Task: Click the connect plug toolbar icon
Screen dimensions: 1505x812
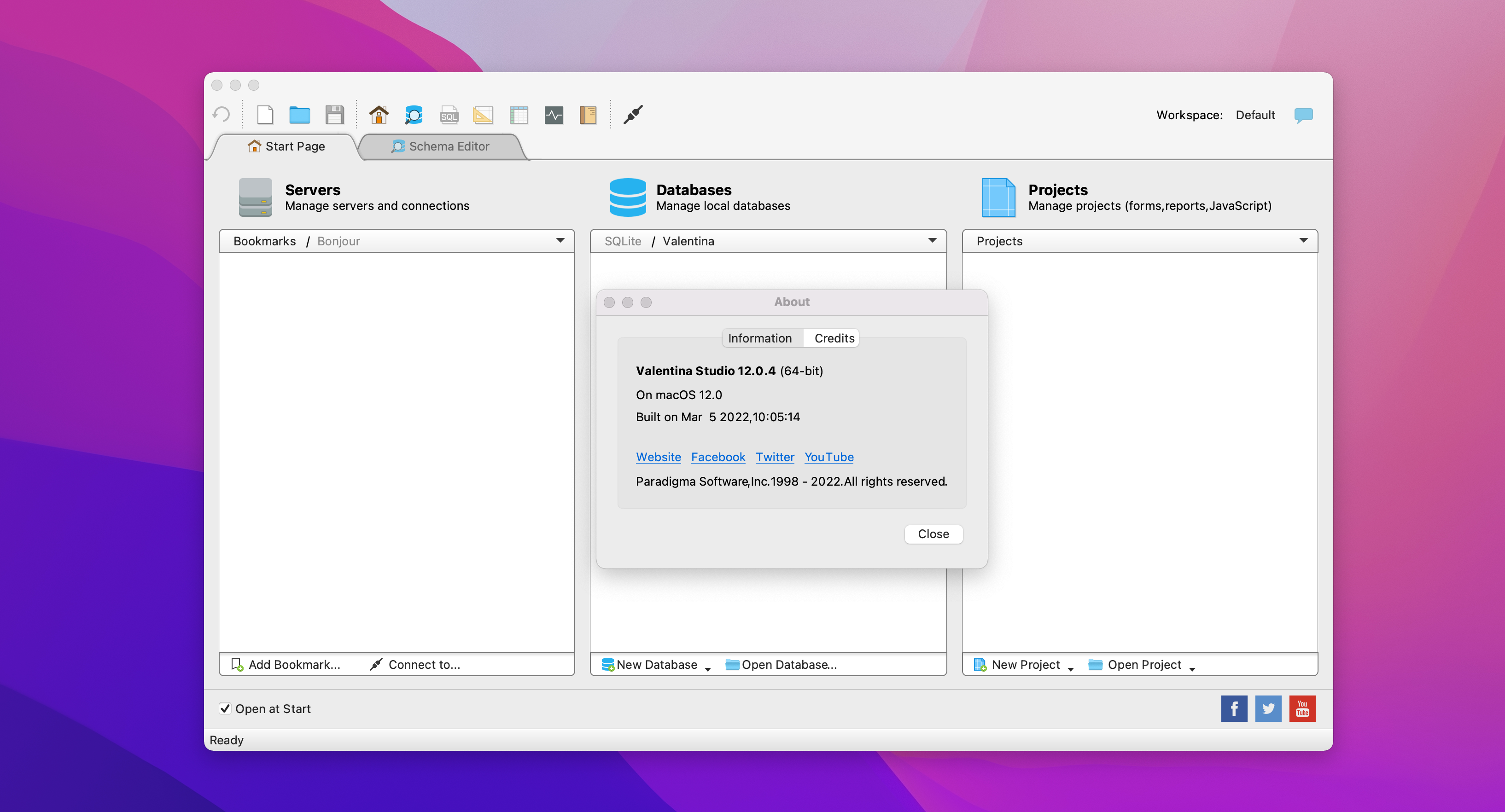Action: [x=633, y=115]
